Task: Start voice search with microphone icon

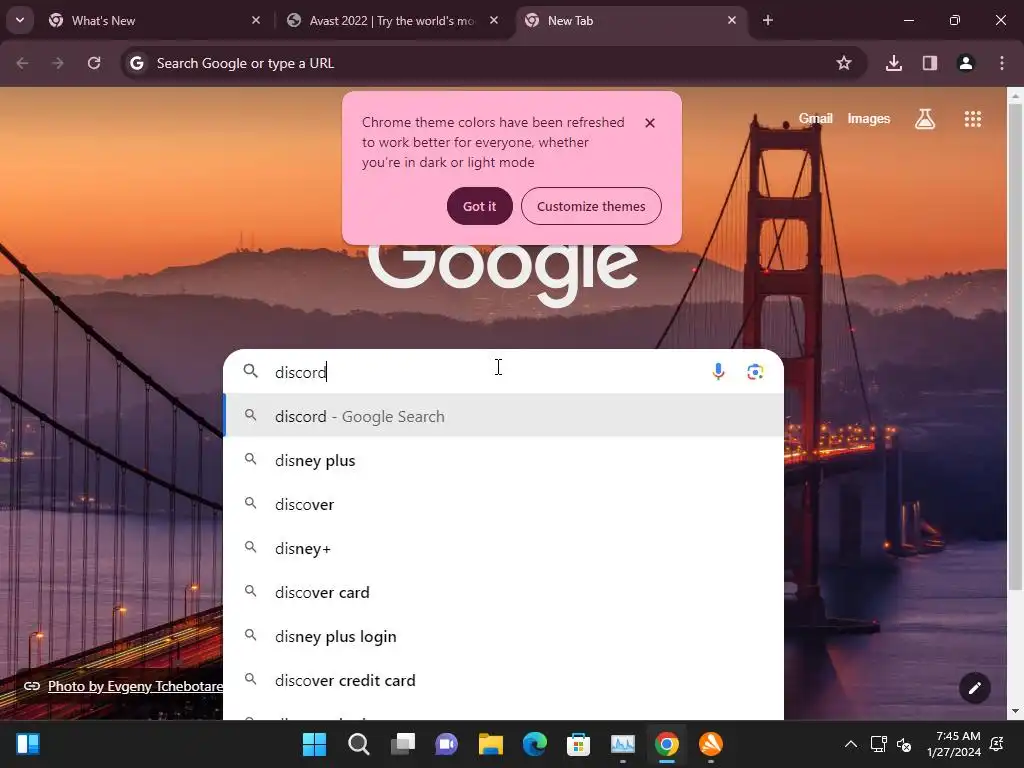Action: pyautogui.click(x=718, y=372)
